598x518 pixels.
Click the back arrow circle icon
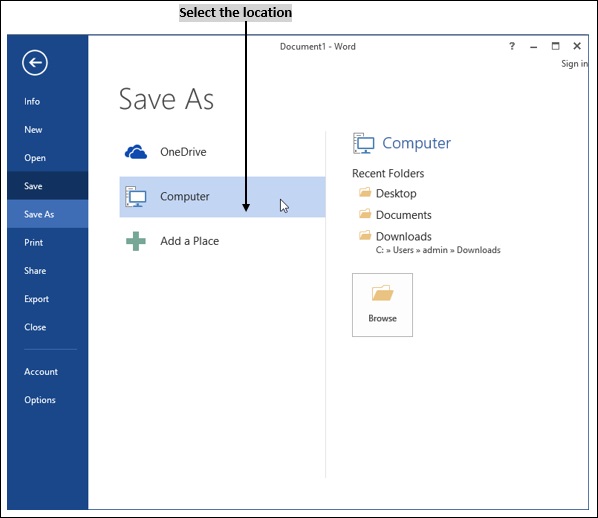click(x=35, y=63)
